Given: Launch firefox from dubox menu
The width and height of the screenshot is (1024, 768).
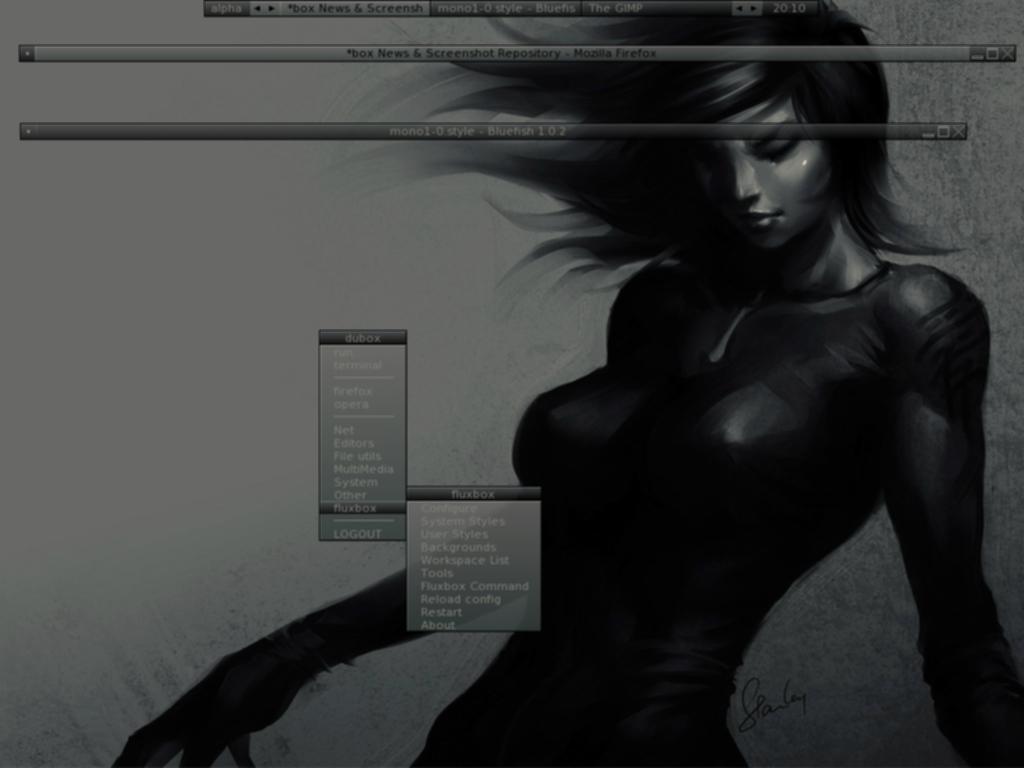Looking at the screenshot, I should pyautogui.click(x=362, y=391).
